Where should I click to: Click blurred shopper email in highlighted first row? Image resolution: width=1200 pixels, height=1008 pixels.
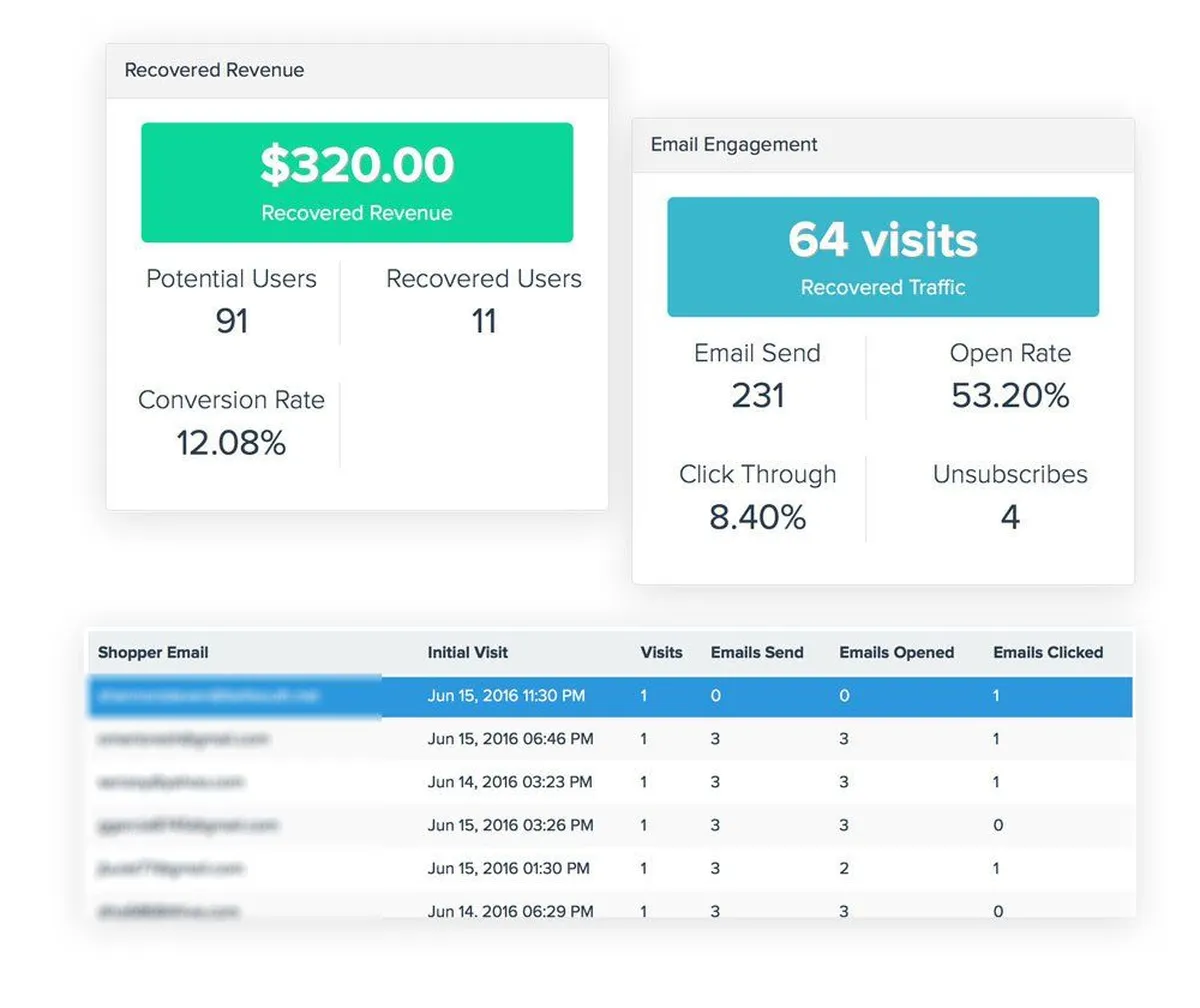click(x=208, y=696)
